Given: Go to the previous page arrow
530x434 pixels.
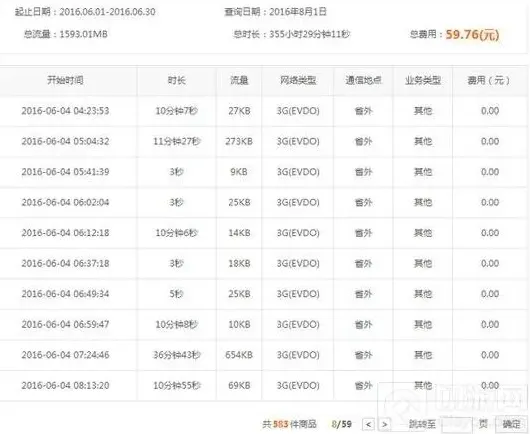Looking at the screenshot, I should pyautogui.click(x=368, y=424).
